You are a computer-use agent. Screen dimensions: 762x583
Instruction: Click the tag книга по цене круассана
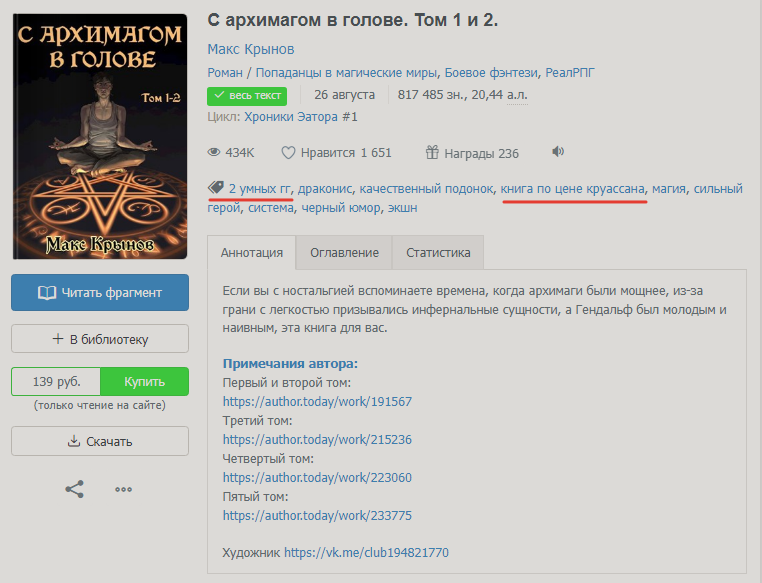[x=572, y=189]
